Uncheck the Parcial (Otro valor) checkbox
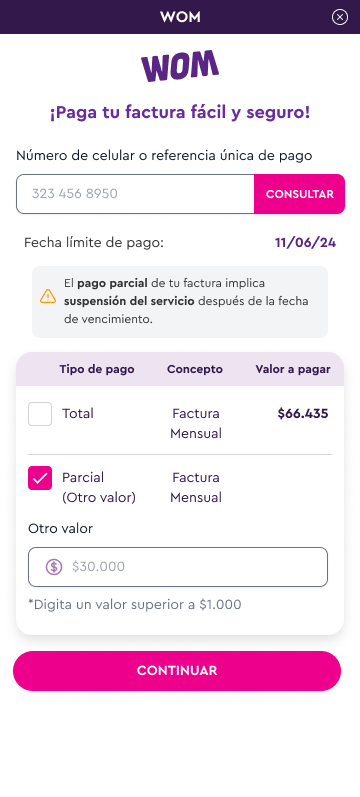 (40, 478)
